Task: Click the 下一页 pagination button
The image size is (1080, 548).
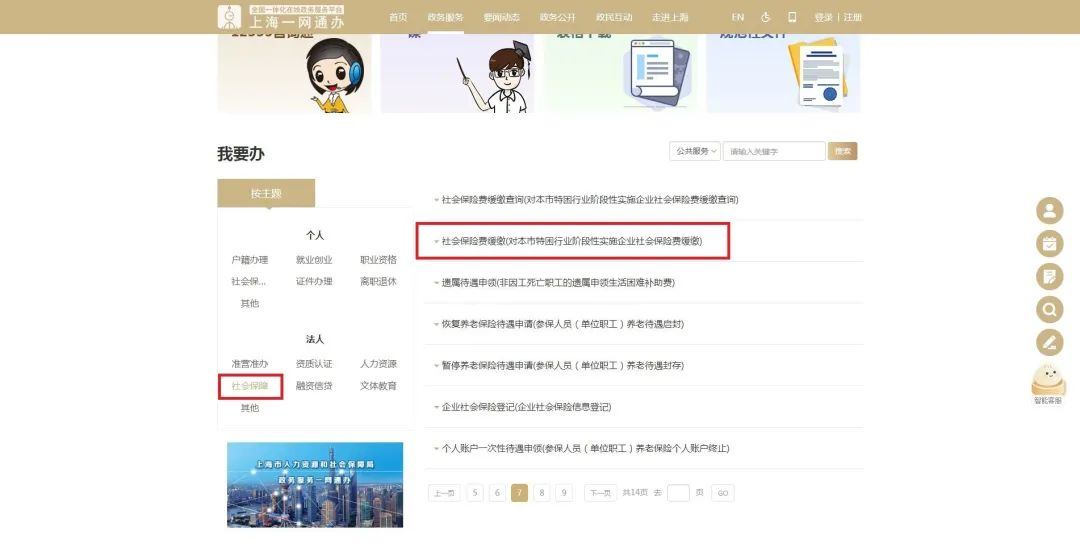Action: [x=599, y=493]
